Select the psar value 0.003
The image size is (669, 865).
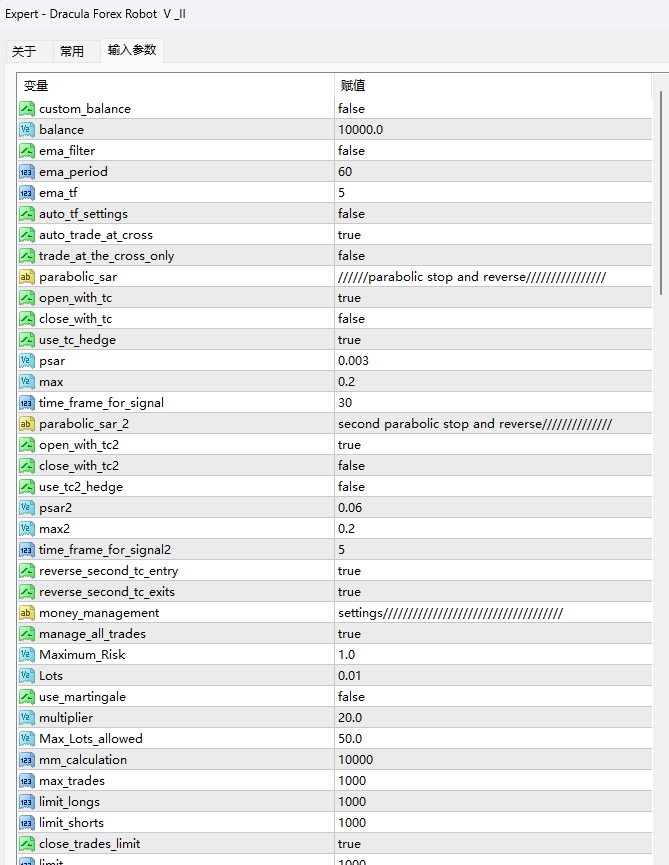[354, 361]
